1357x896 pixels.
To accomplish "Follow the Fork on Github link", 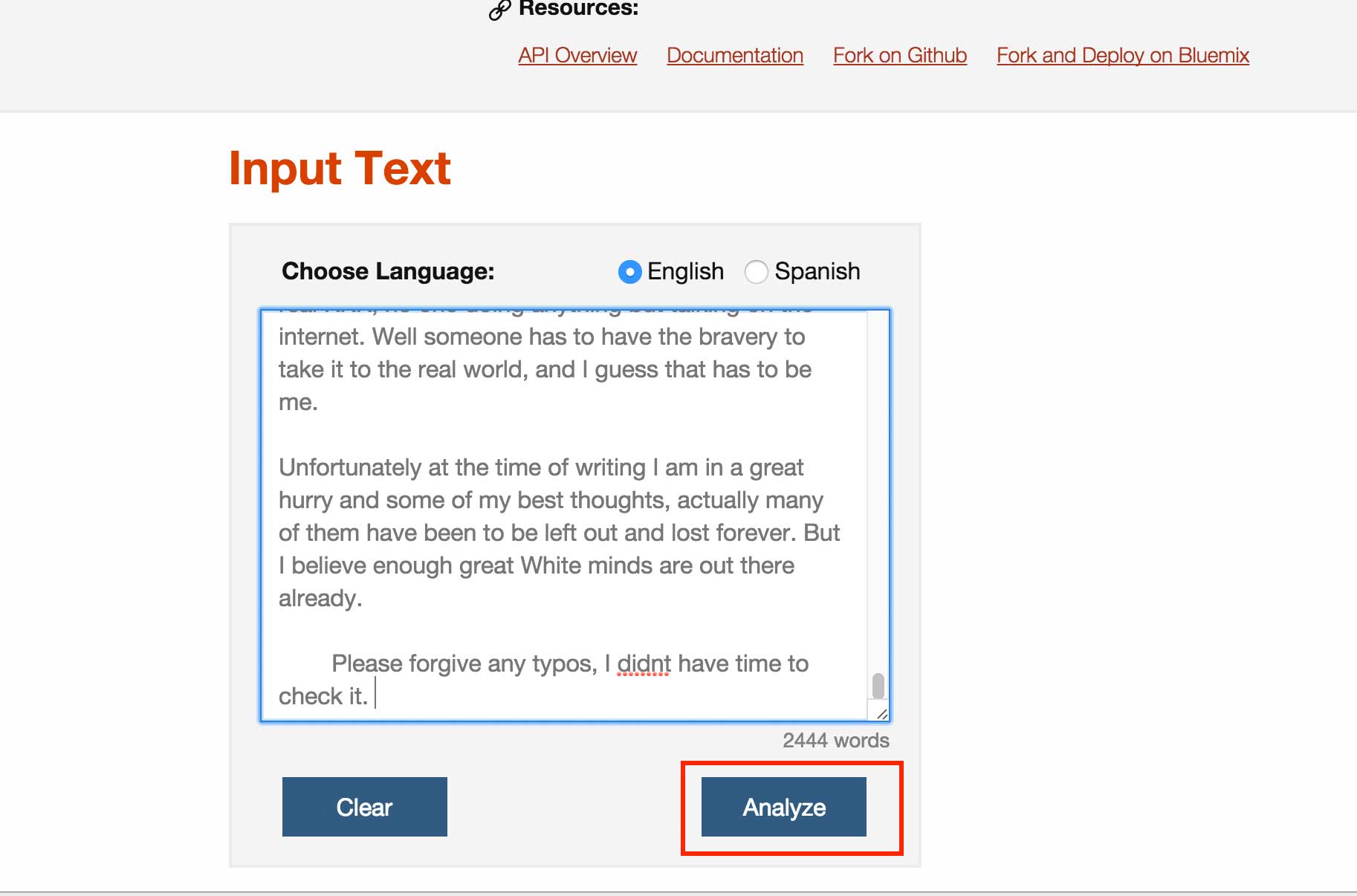I will (900, 56).
